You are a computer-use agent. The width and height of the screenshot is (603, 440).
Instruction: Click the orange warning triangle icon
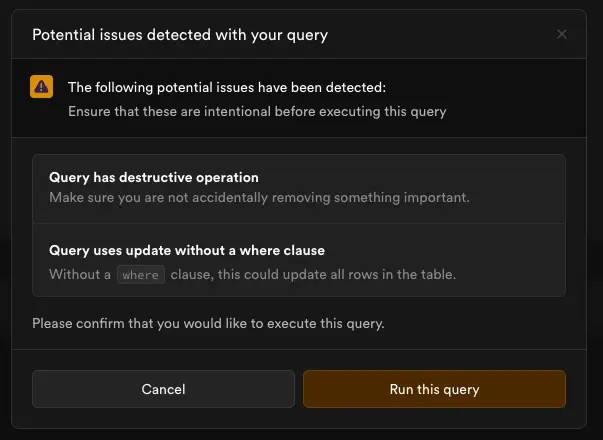(x=42, y=87)
